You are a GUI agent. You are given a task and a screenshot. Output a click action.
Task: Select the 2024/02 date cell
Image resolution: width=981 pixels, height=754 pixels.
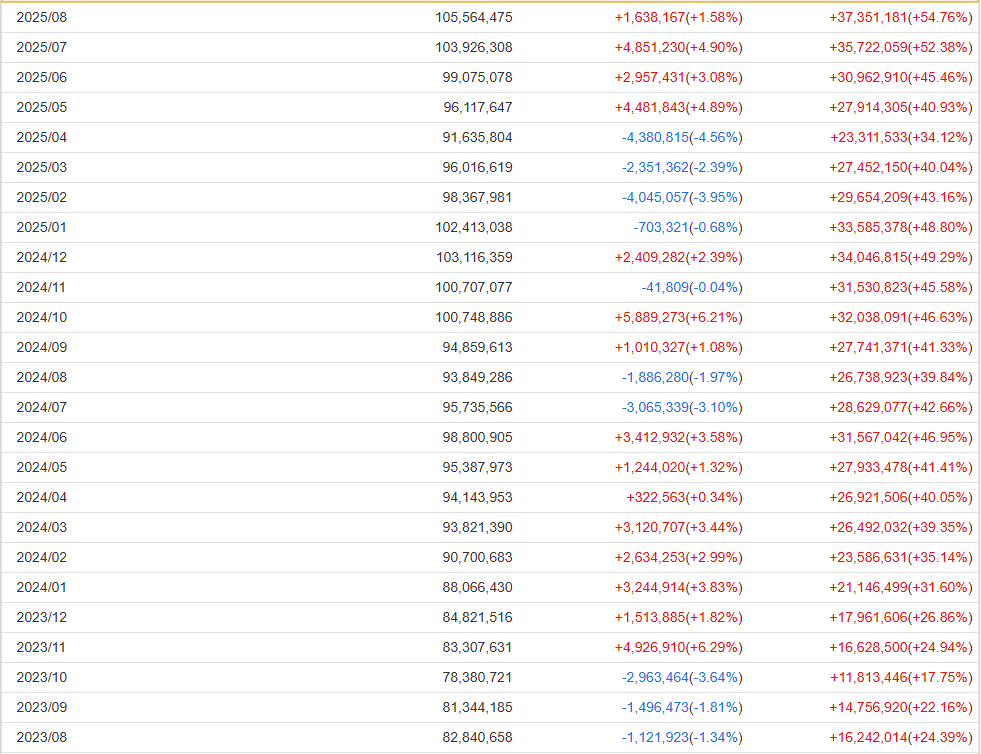pos(41,558)
